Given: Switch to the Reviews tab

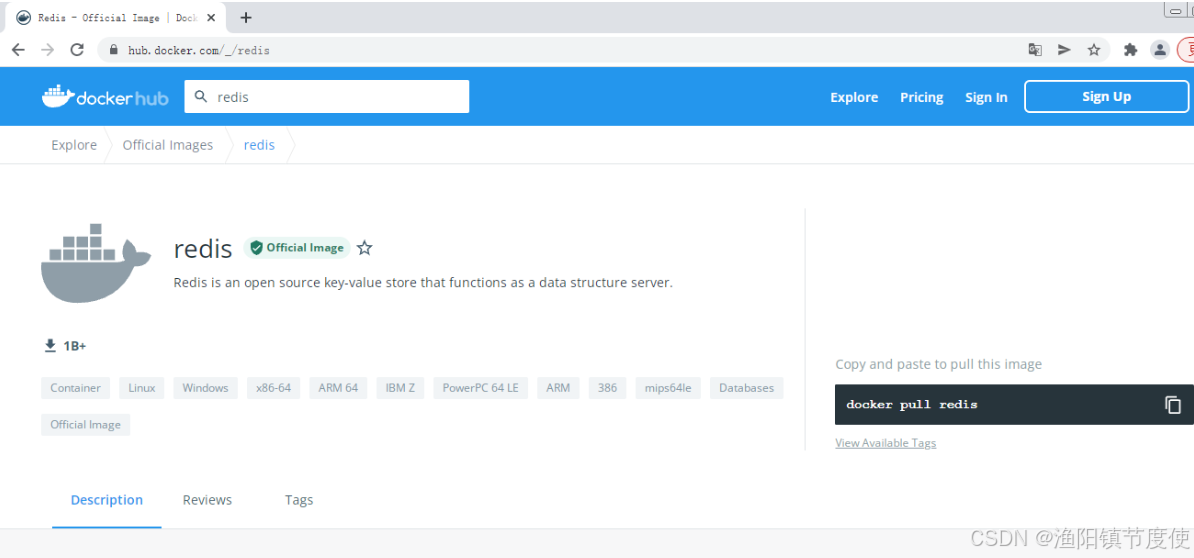Looking at the screenshot, I should (x=207, y=500).
